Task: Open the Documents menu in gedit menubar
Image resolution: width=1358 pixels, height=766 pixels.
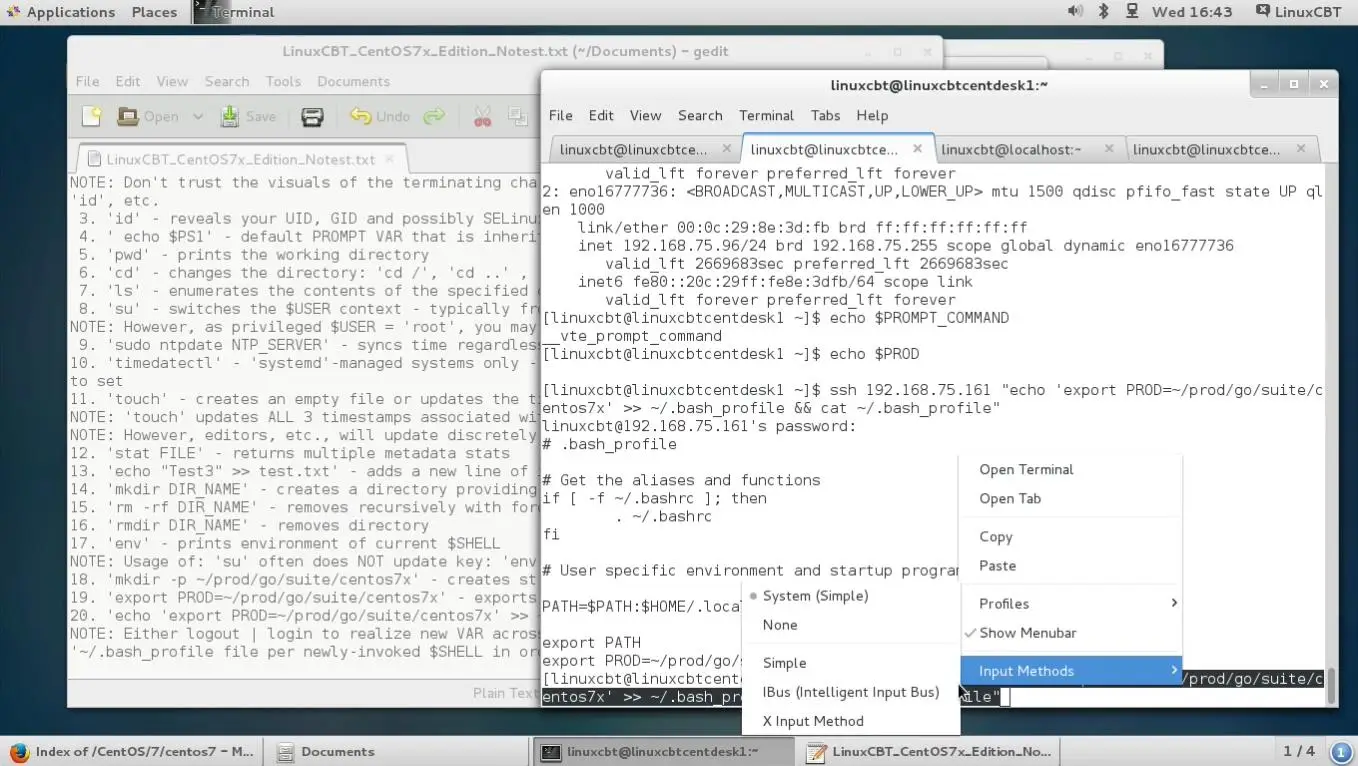Action: click(353, 82)
